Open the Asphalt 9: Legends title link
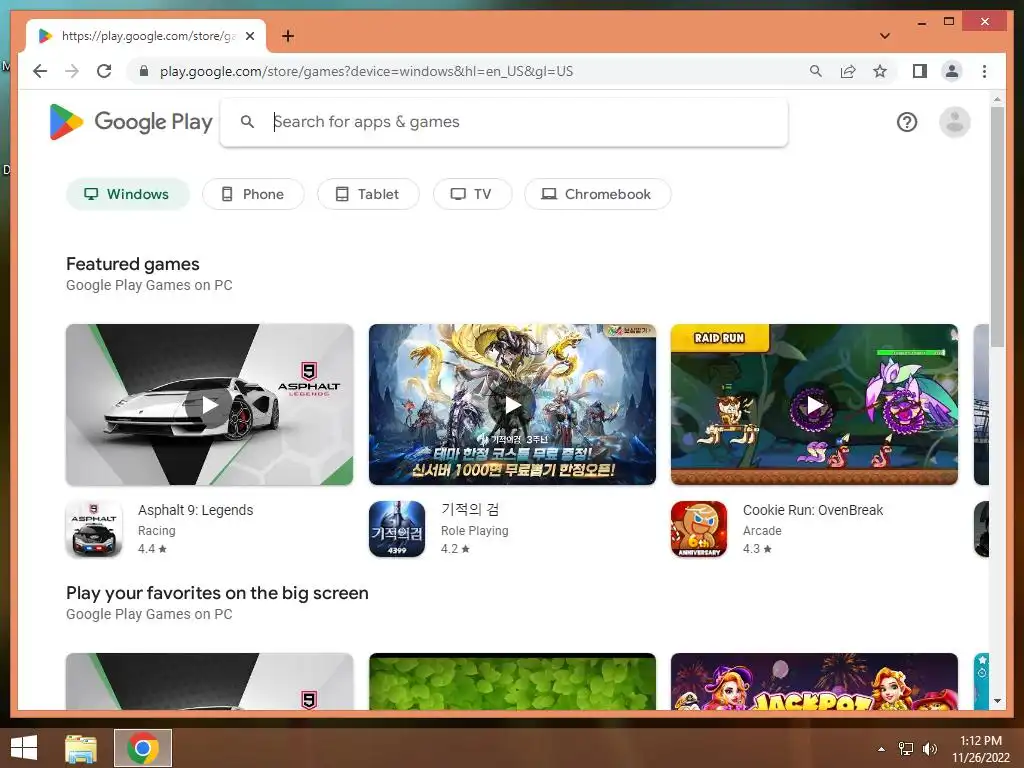1024x768 pixels. (x=195, y=510)
